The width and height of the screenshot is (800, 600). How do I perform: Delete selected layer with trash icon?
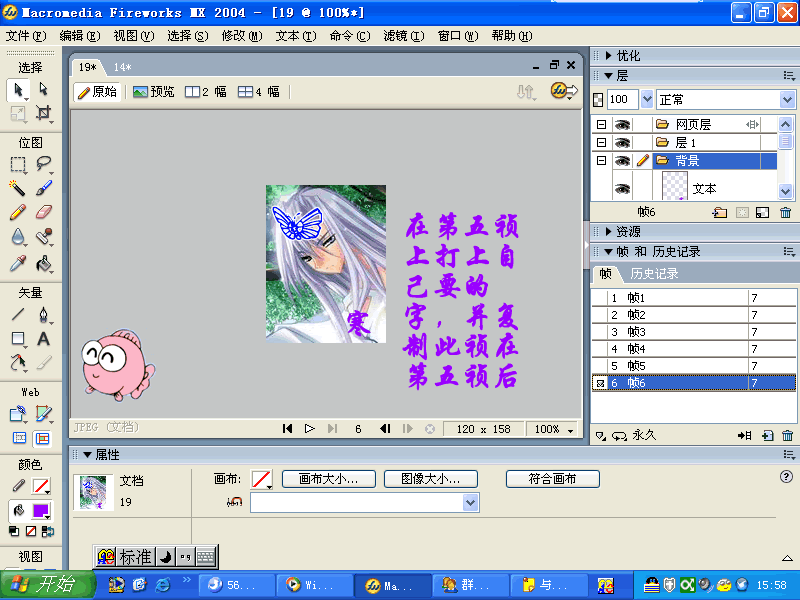[785, 212]
